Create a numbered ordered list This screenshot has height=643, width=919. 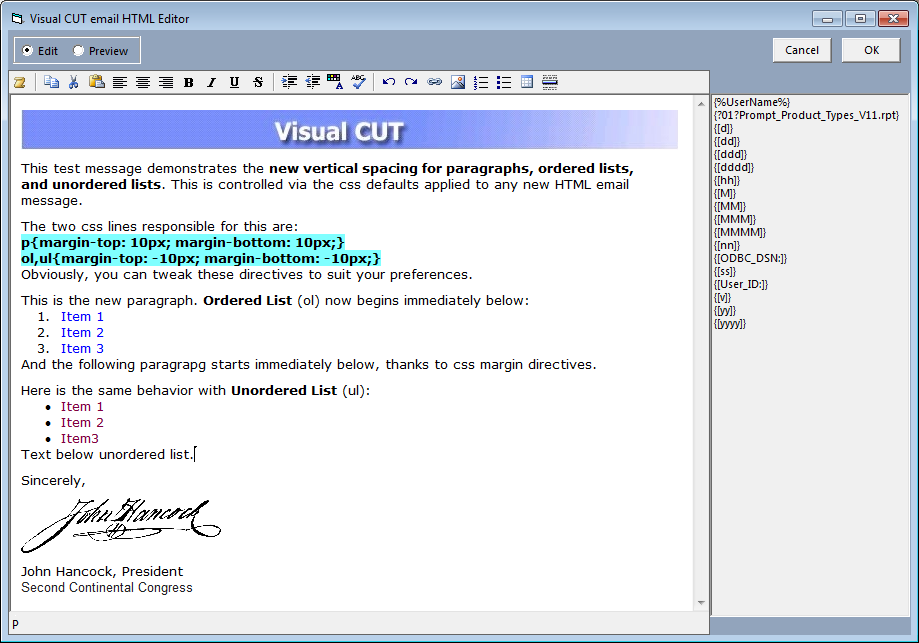(x=481, y=82)
